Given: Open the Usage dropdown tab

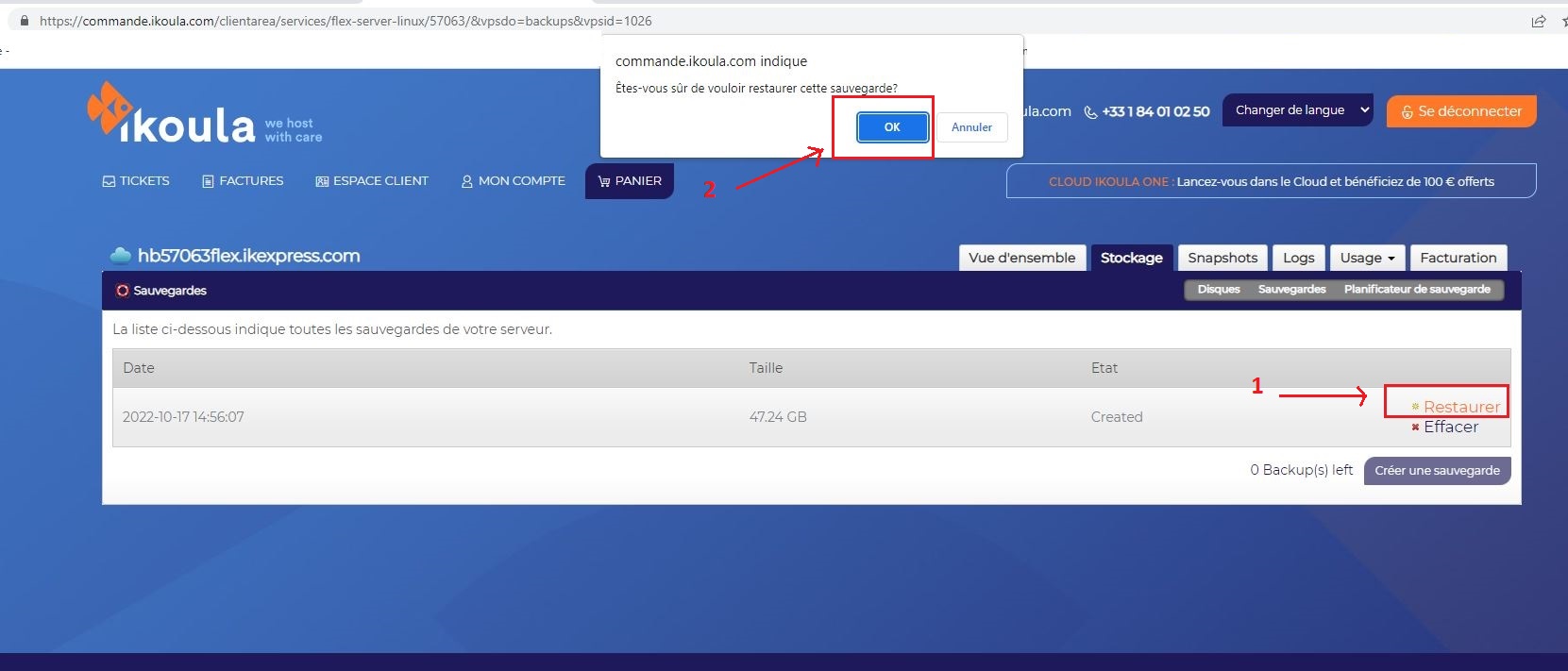Looking at the screenshot, I should pos(1367,258).
